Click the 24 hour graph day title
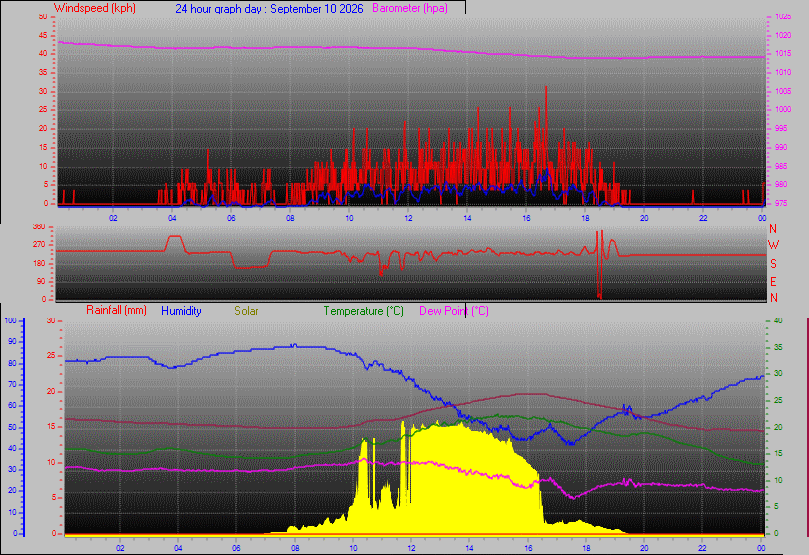The image size is (809, 555). (269, 9)
